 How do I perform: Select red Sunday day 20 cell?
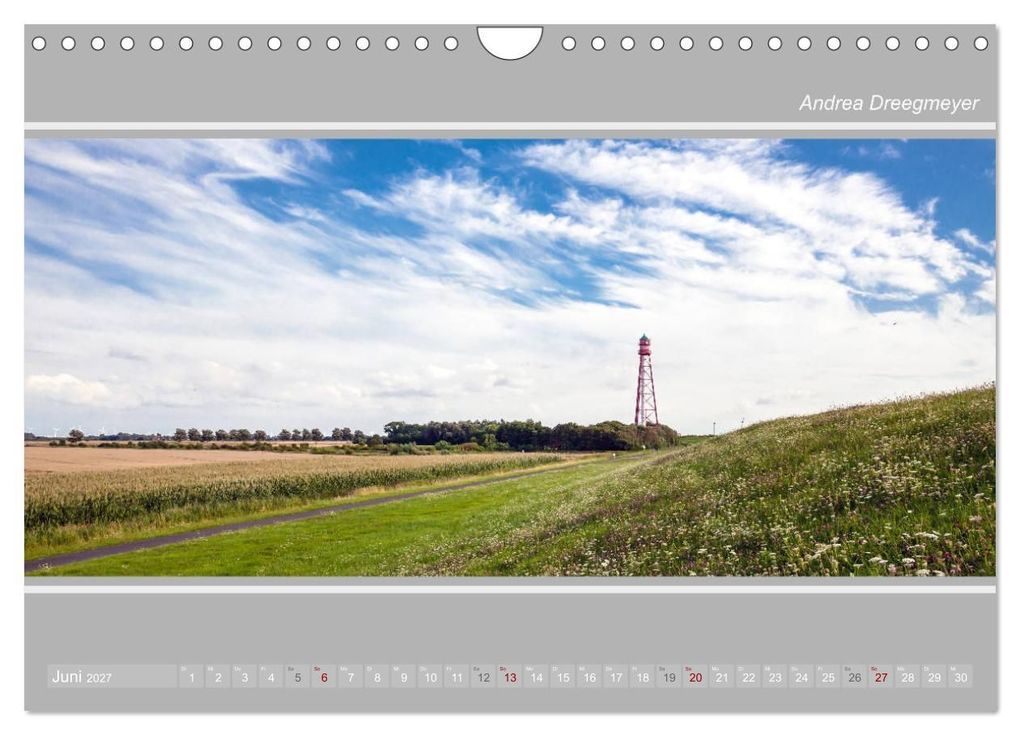pyautogui.click(x=695, y=676)
